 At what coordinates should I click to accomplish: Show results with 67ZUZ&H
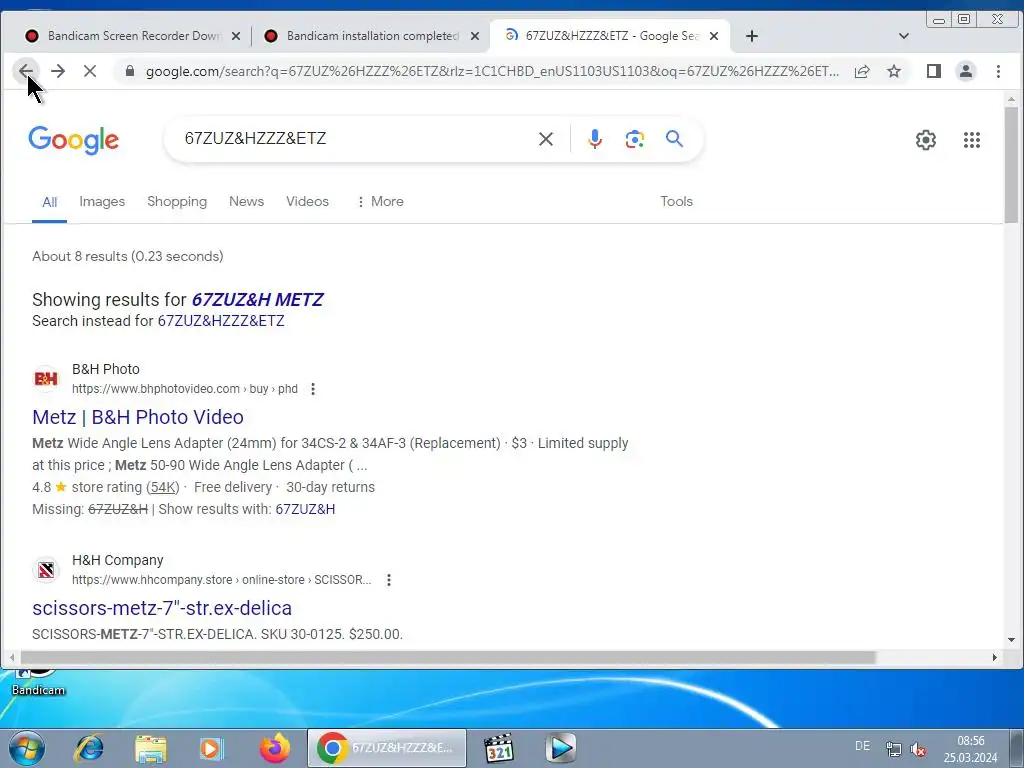tap(305, 509)
